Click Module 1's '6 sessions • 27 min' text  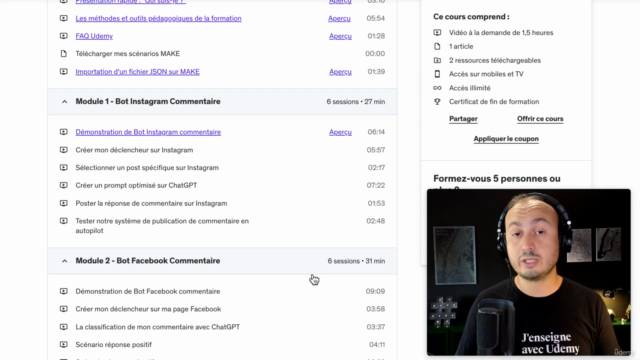pos(356,102)
